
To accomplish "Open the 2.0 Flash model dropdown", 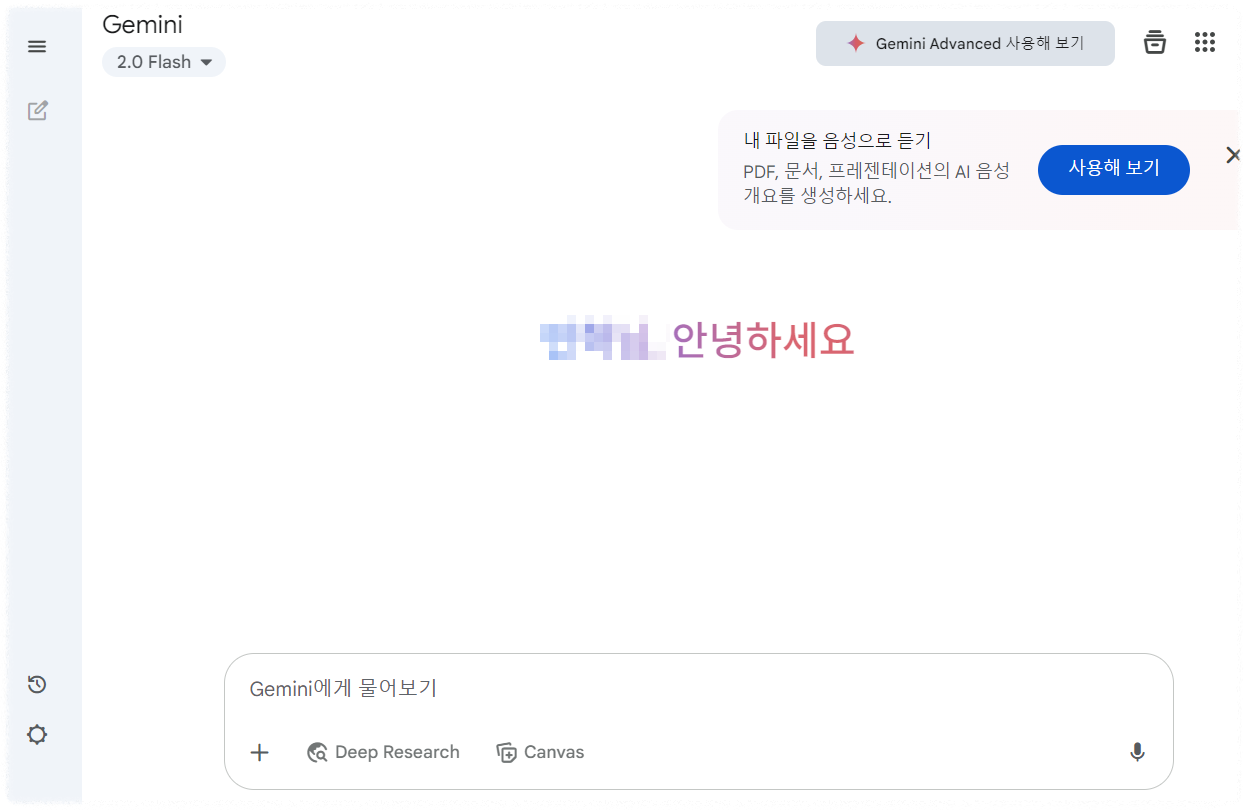I will click(164, 62).
